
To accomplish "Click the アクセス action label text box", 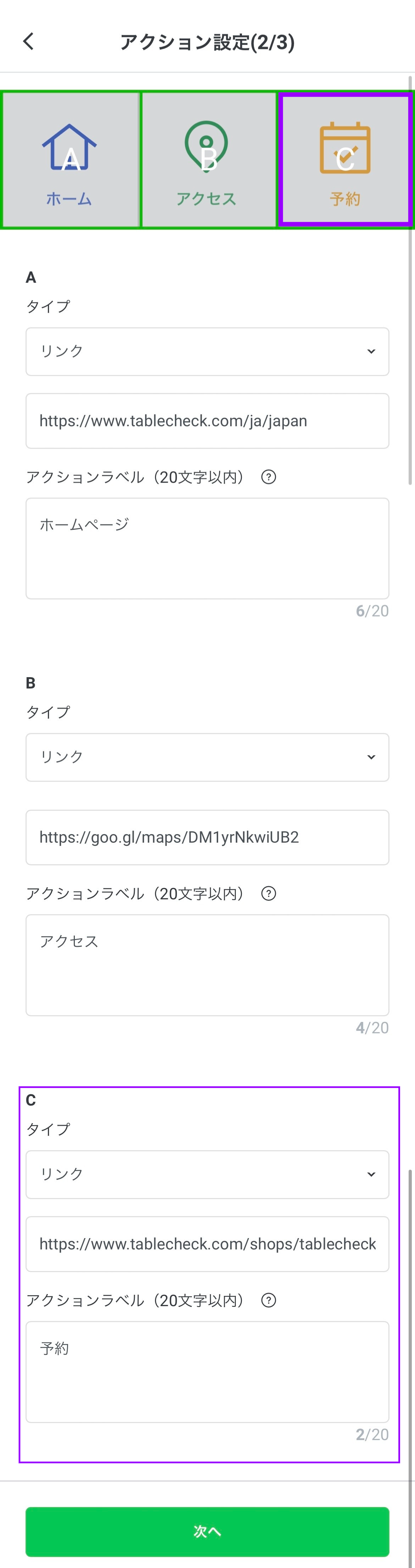I will point(207,965).
